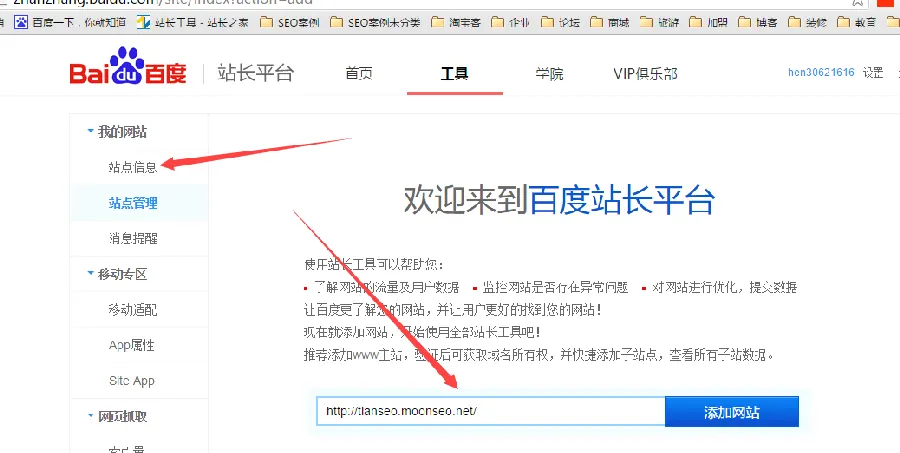Click the 添加网站 button
The height and width of the screenshot is (453, 900).
pyautogui.click(x=732, y=412)
